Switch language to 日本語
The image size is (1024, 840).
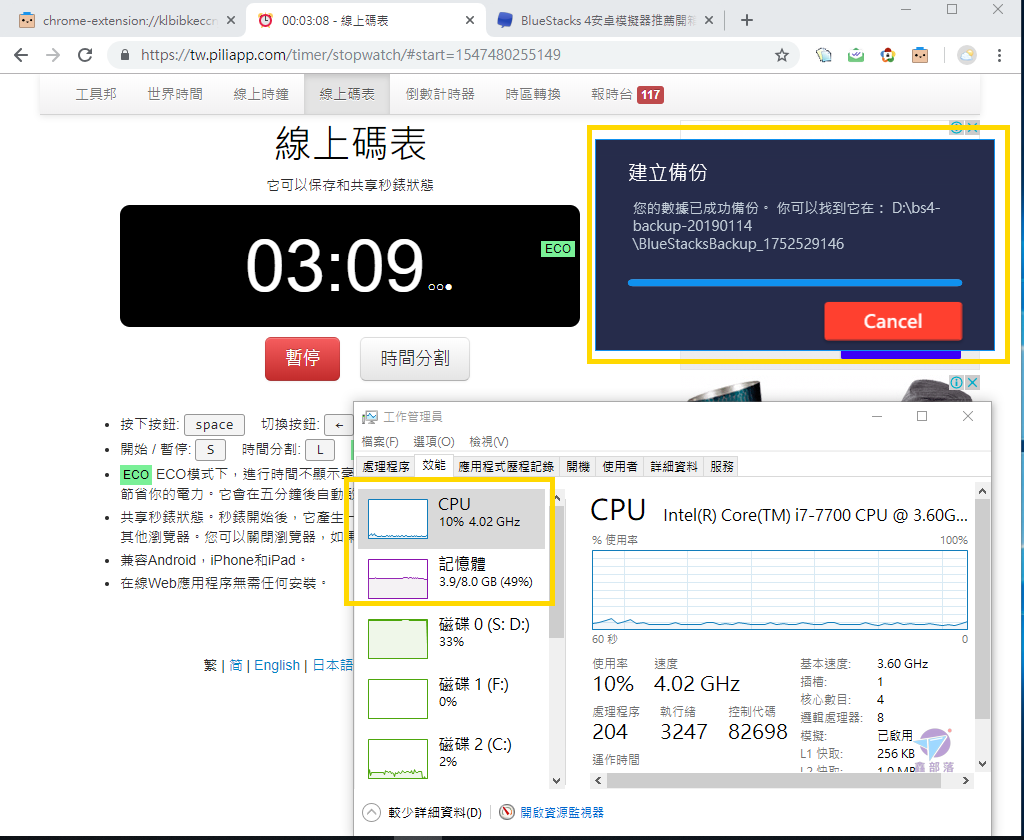332,665
